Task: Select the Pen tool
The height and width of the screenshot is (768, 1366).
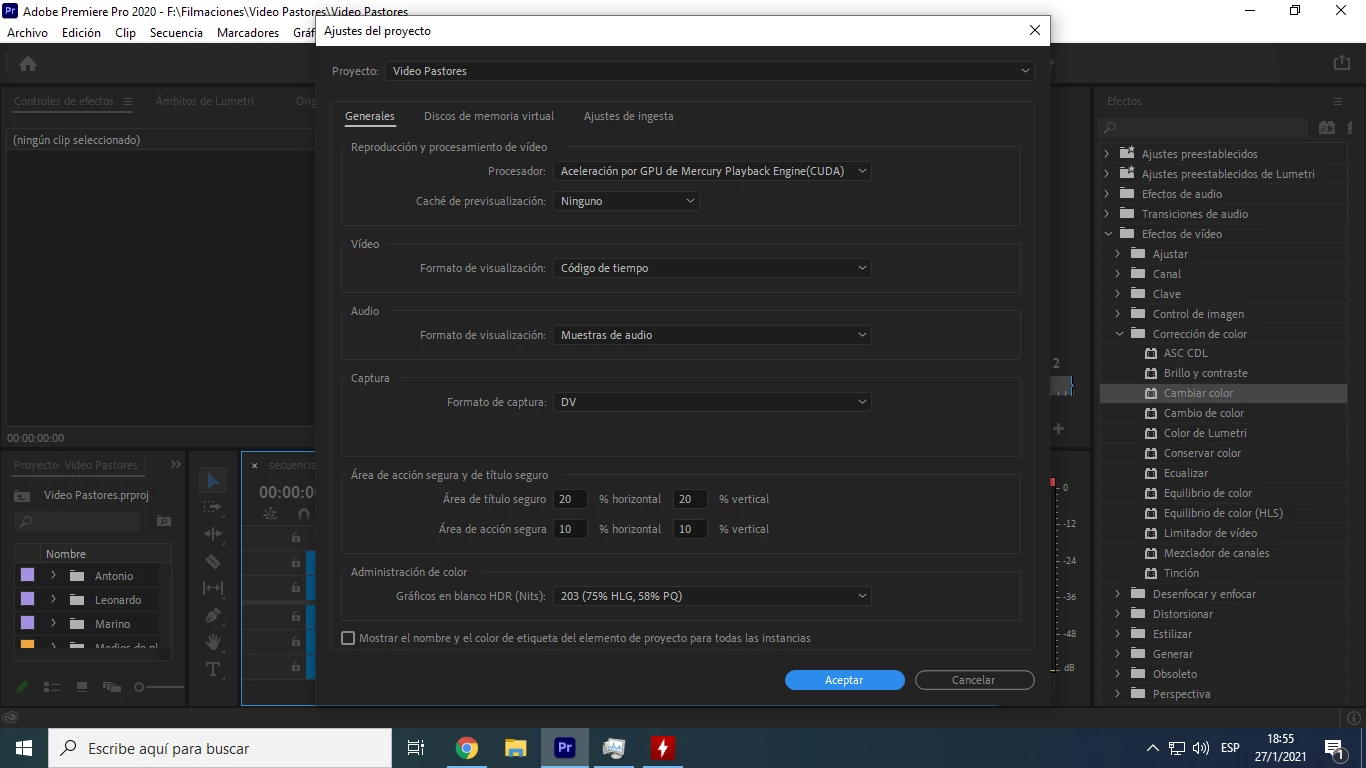Action: coord(213,616)
